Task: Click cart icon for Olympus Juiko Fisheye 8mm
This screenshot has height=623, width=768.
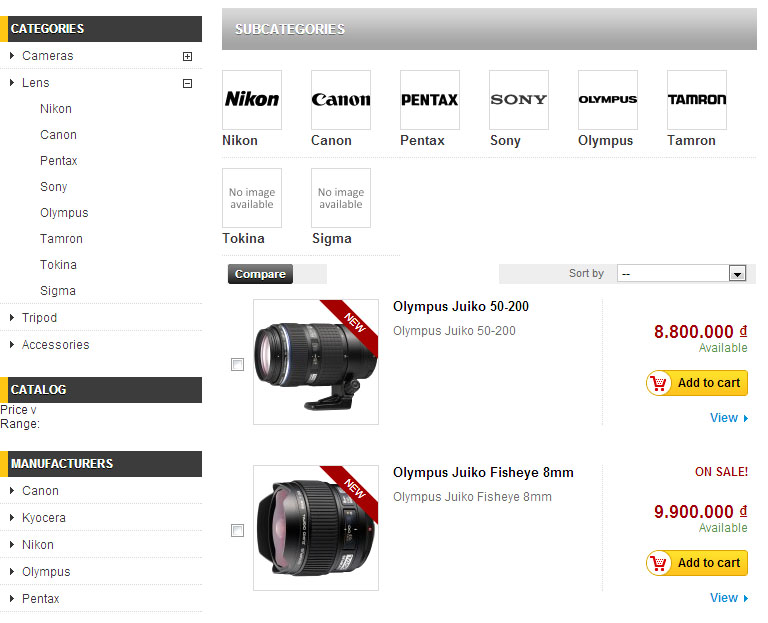Action: point(659,563)
